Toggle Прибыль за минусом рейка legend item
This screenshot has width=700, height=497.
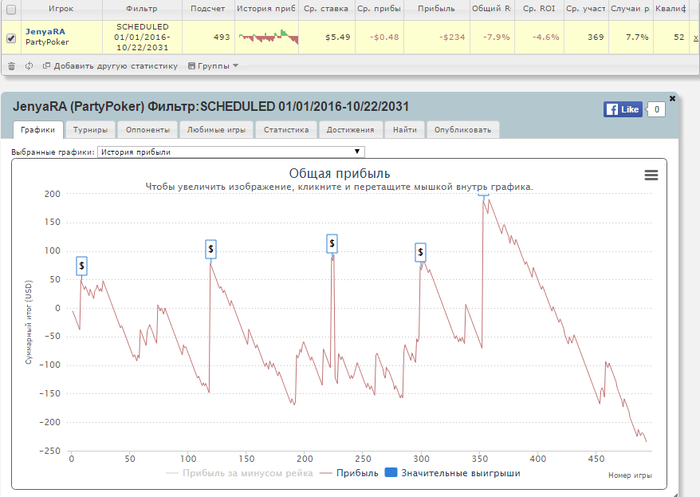tap(239, 473)
